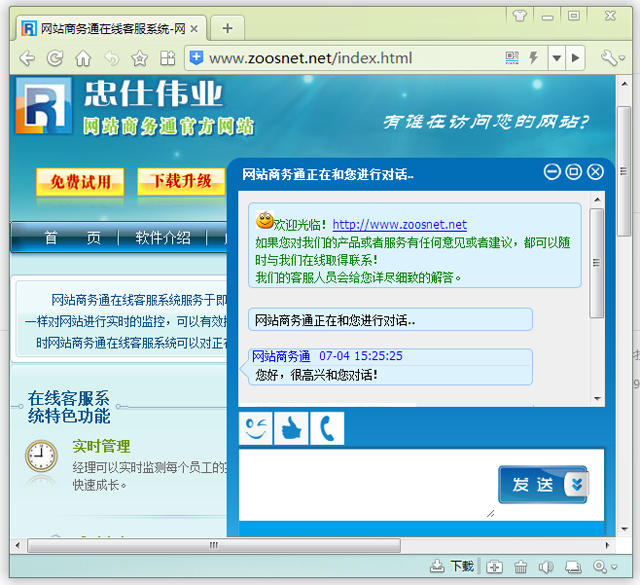Minimize the chat dialog with minus circle
This screenshot has width=640, height=585.
pos(552,172)
